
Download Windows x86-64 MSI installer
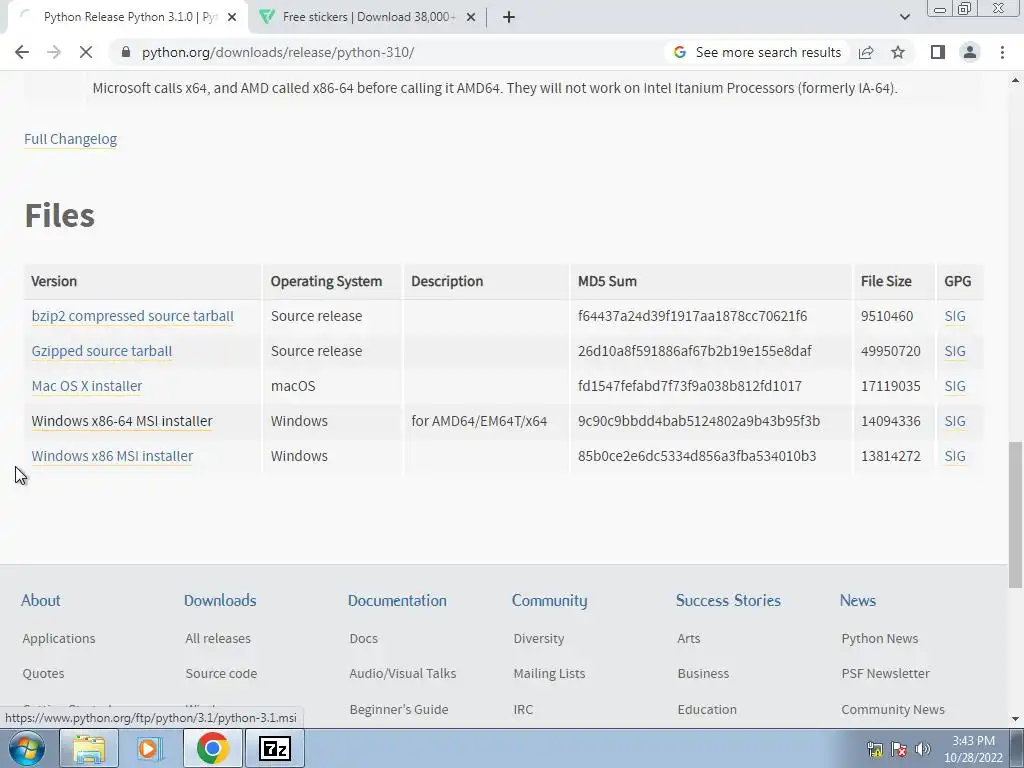pyautogui.click(x=122, y=421)
